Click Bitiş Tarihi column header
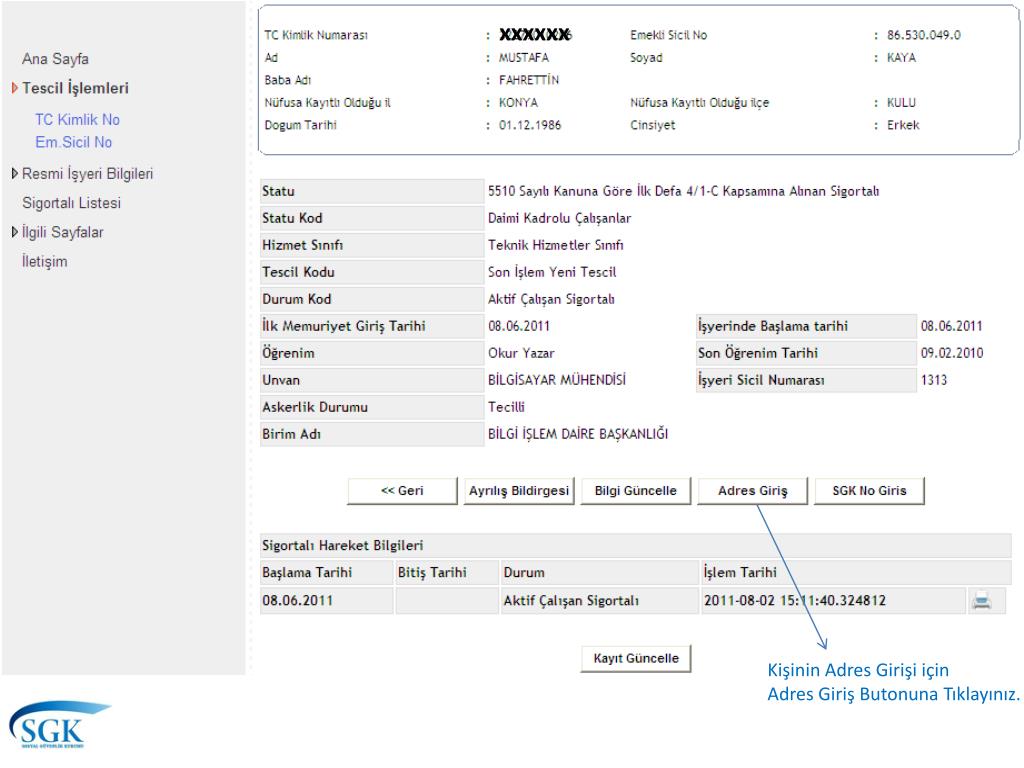The width and height of the screenshot is (1024, 768). [x=447, y=572]
